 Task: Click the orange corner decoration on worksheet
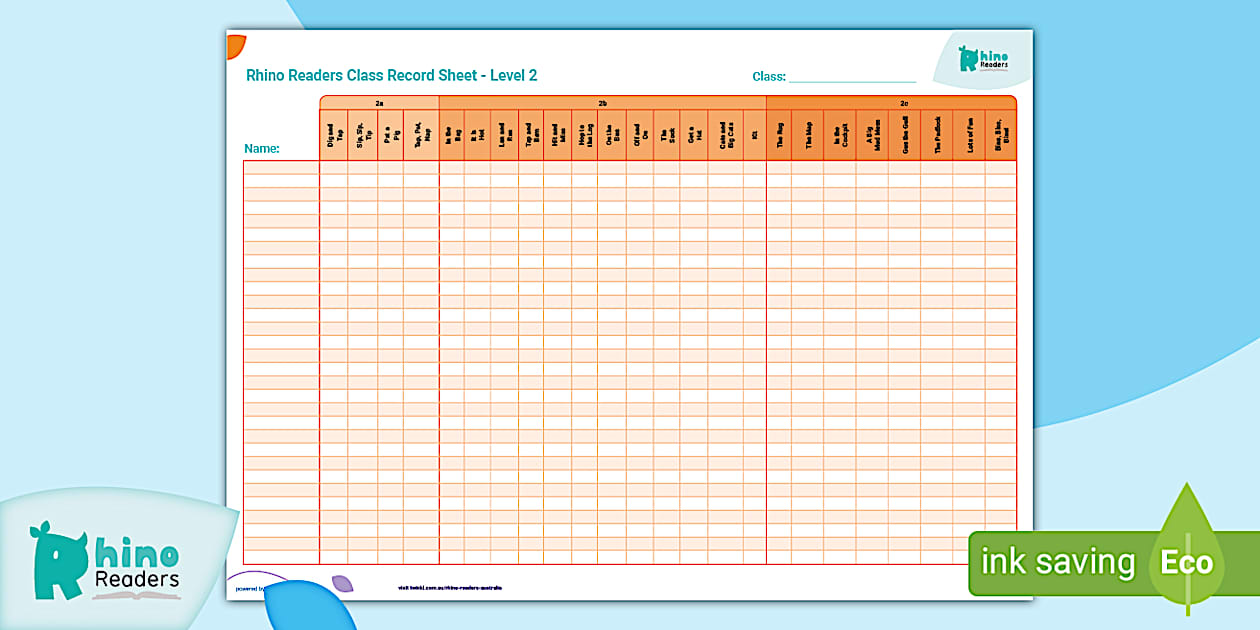coord(235,45)
